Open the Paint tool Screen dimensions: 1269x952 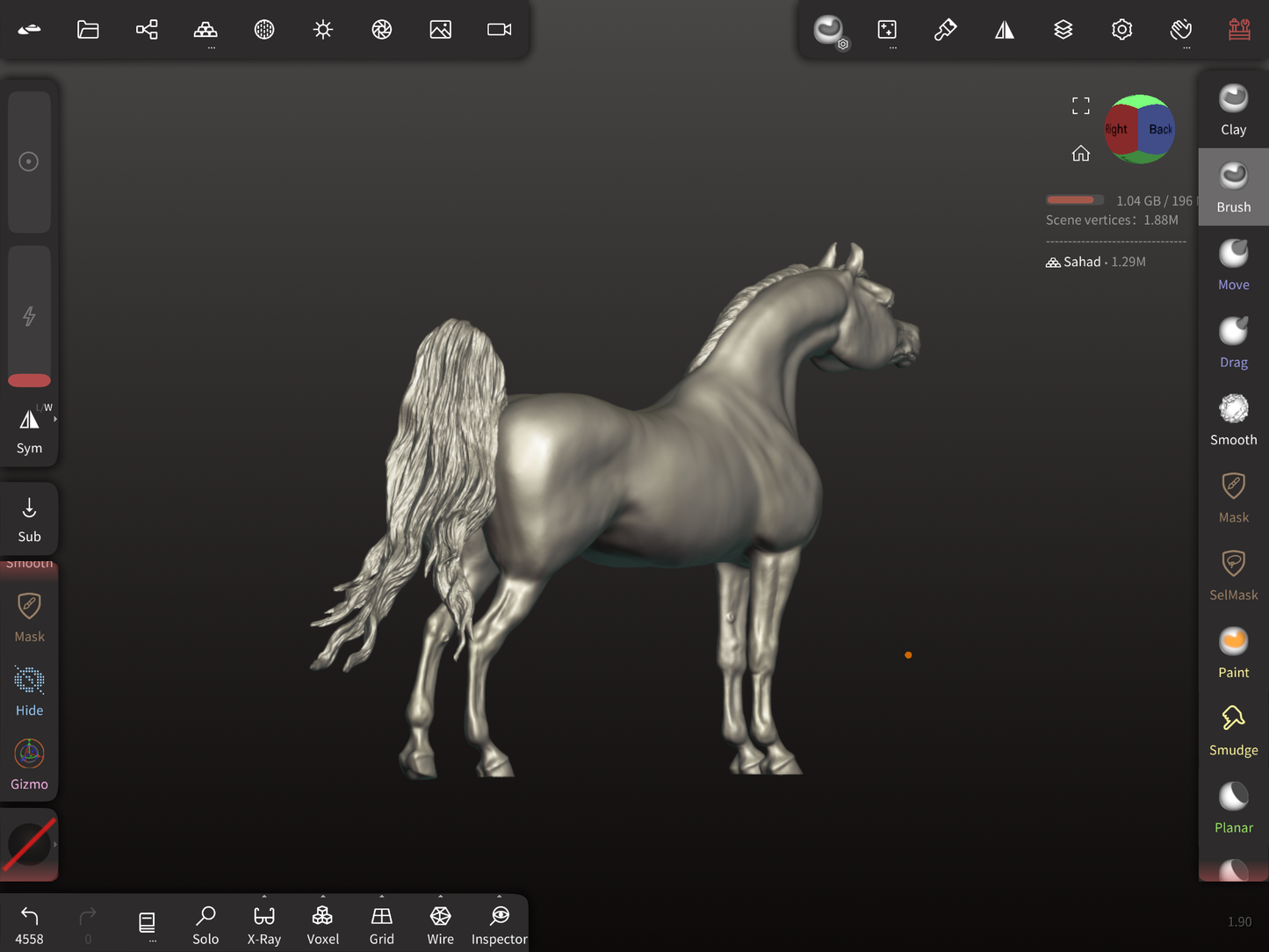coord(1233,653)
